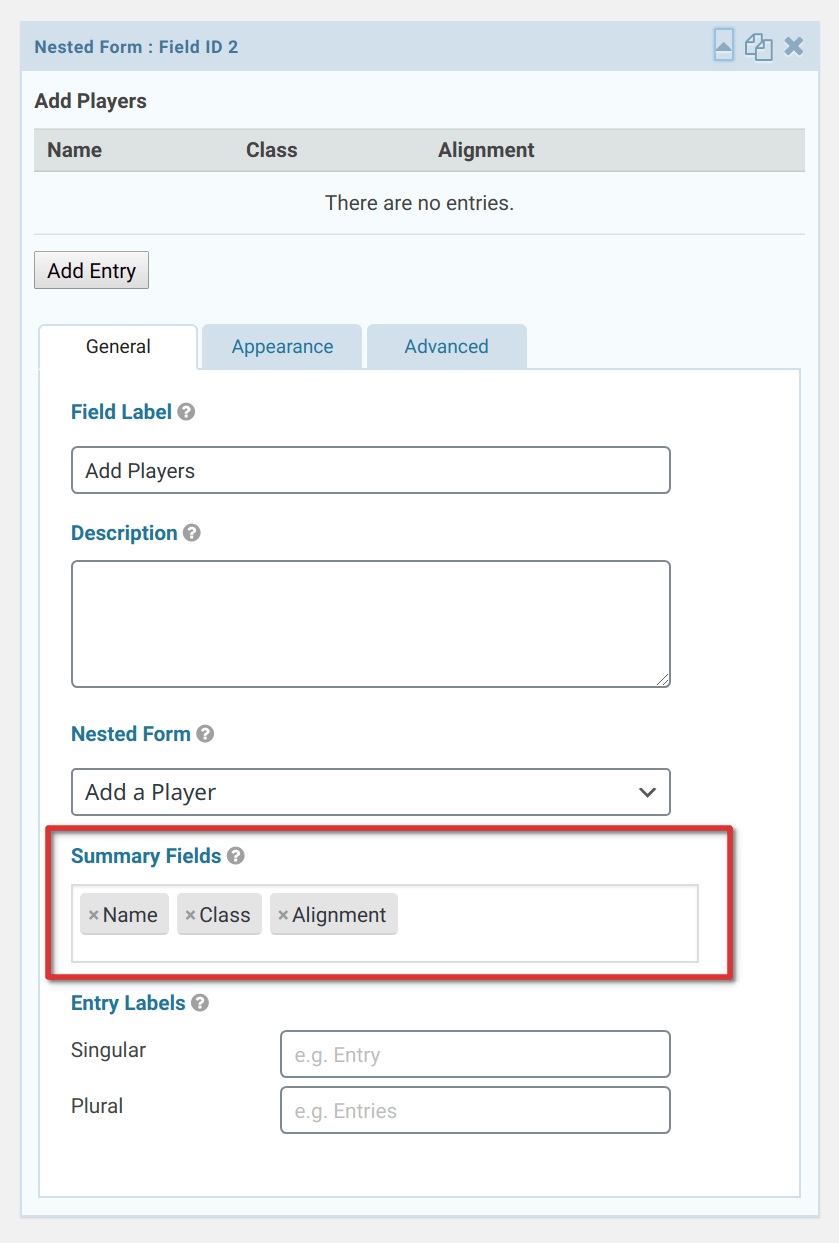839x1243 pixels.
Task: Remove the Name summary field tag
Action: (92, 914)
